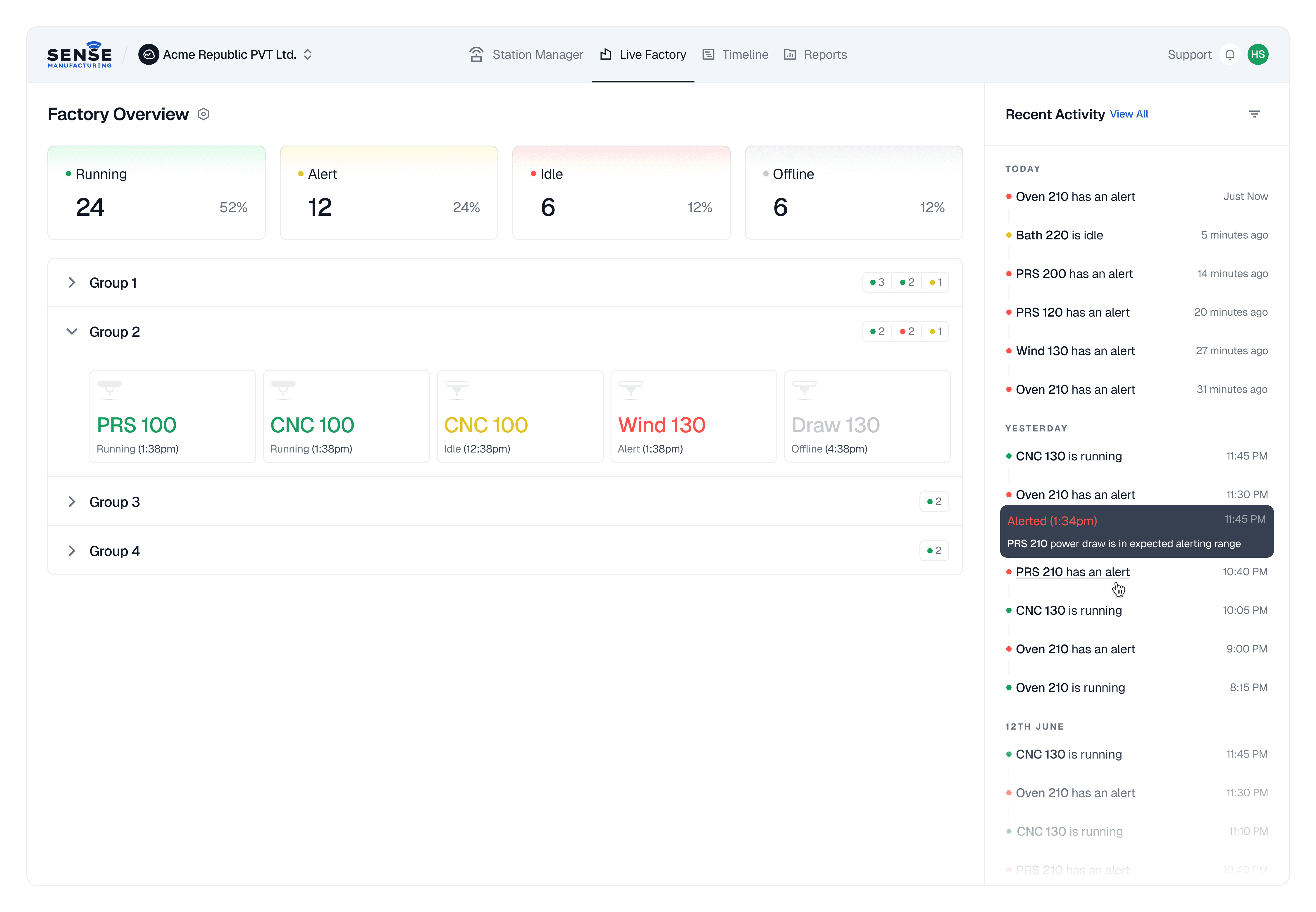This screenshot has width=1316, height=912.
Task: Click the notification bell icon
Action: point(1230,55)
